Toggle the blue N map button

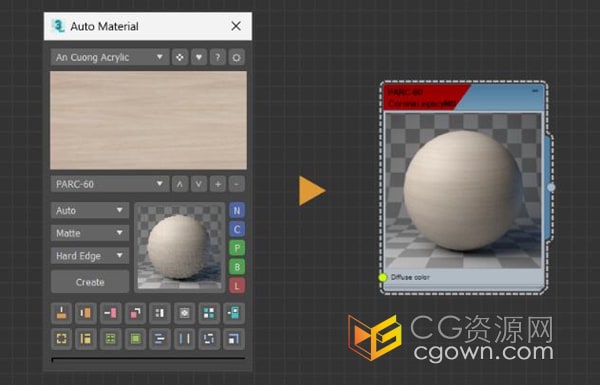tap(237, 210)
